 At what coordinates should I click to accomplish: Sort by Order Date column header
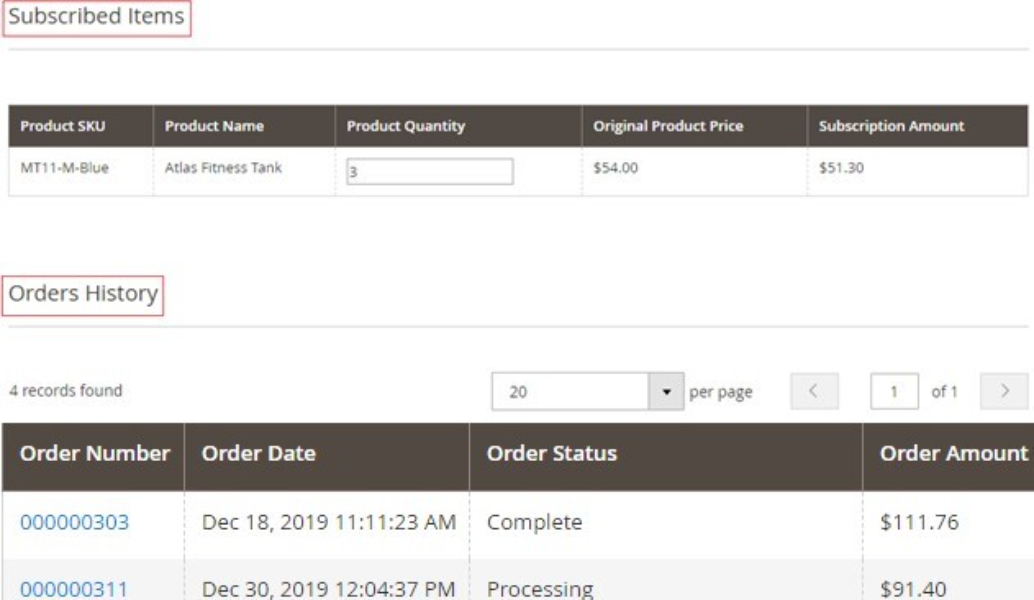[259, 454]
